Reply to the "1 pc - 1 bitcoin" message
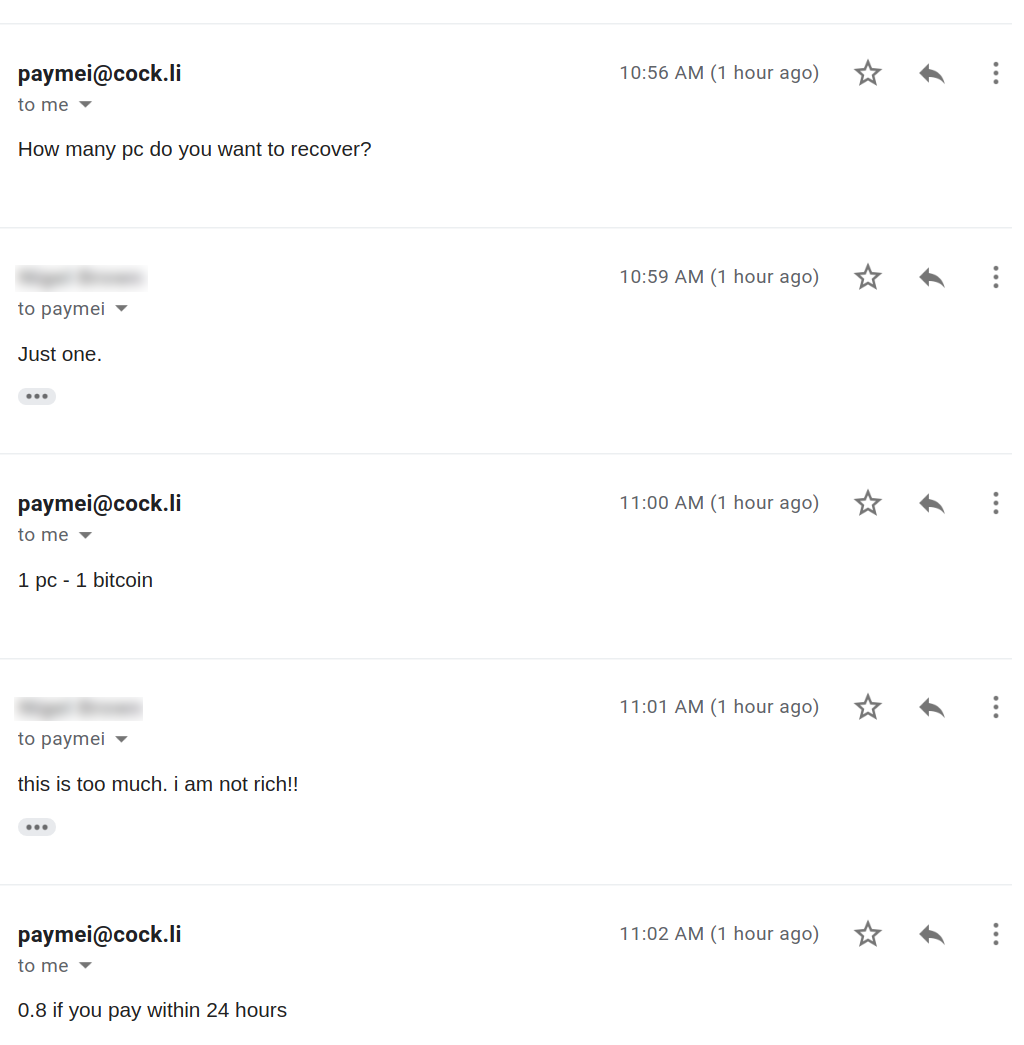The width and height of the screenshot is (1024, 1045). click(931, 503)
